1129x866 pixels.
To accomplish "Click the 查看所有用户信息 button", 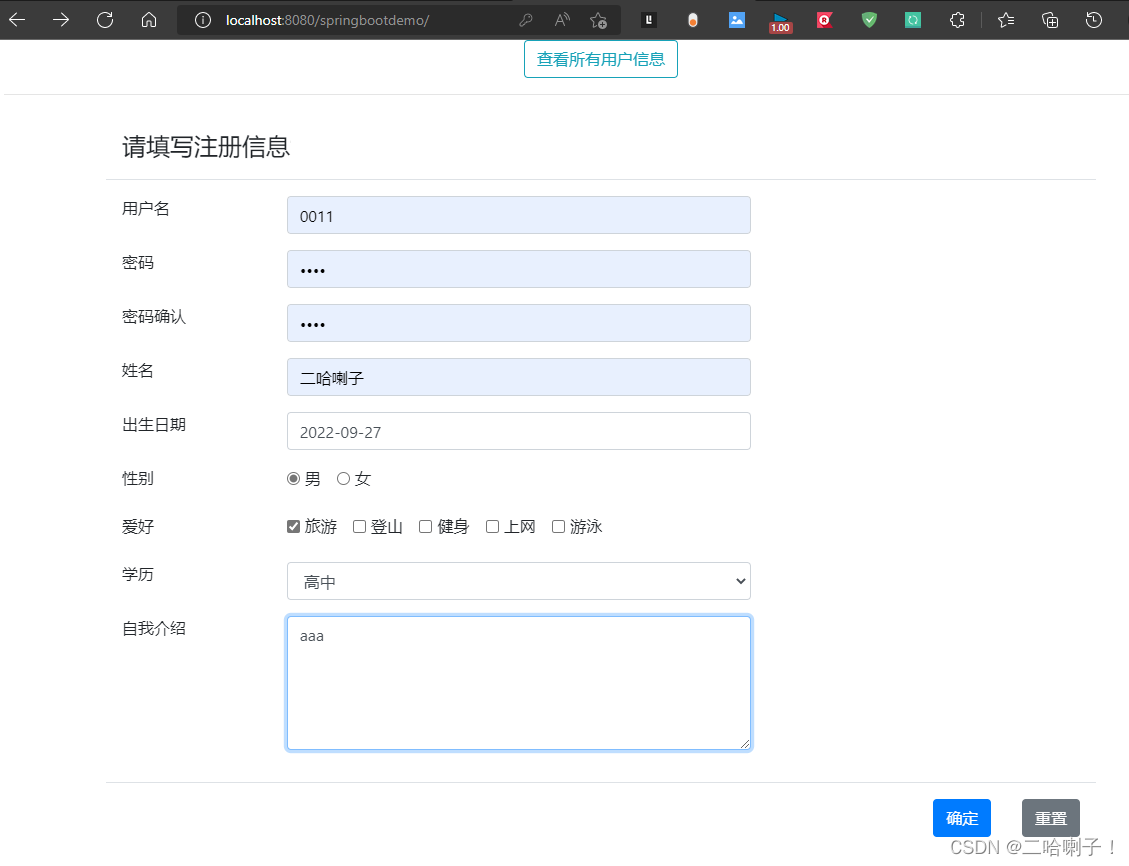I will pyautogui.click(x=600, y=58).
